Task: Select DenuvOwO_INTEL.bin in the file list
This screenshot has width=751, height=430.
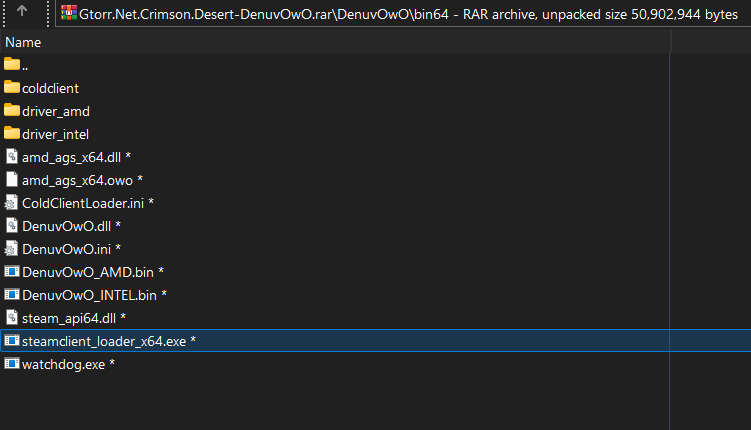Action: 90,295
